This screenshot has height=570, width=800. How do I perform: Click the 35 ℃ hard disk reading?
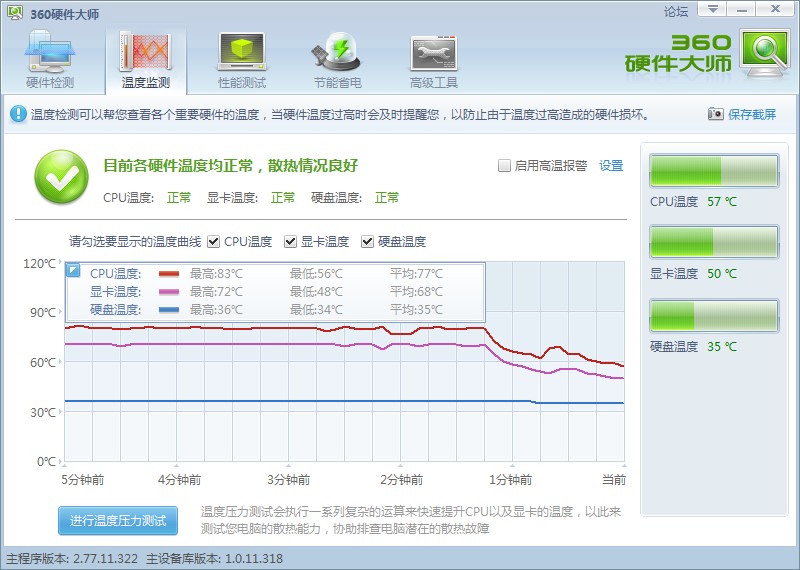coord(722,346)
